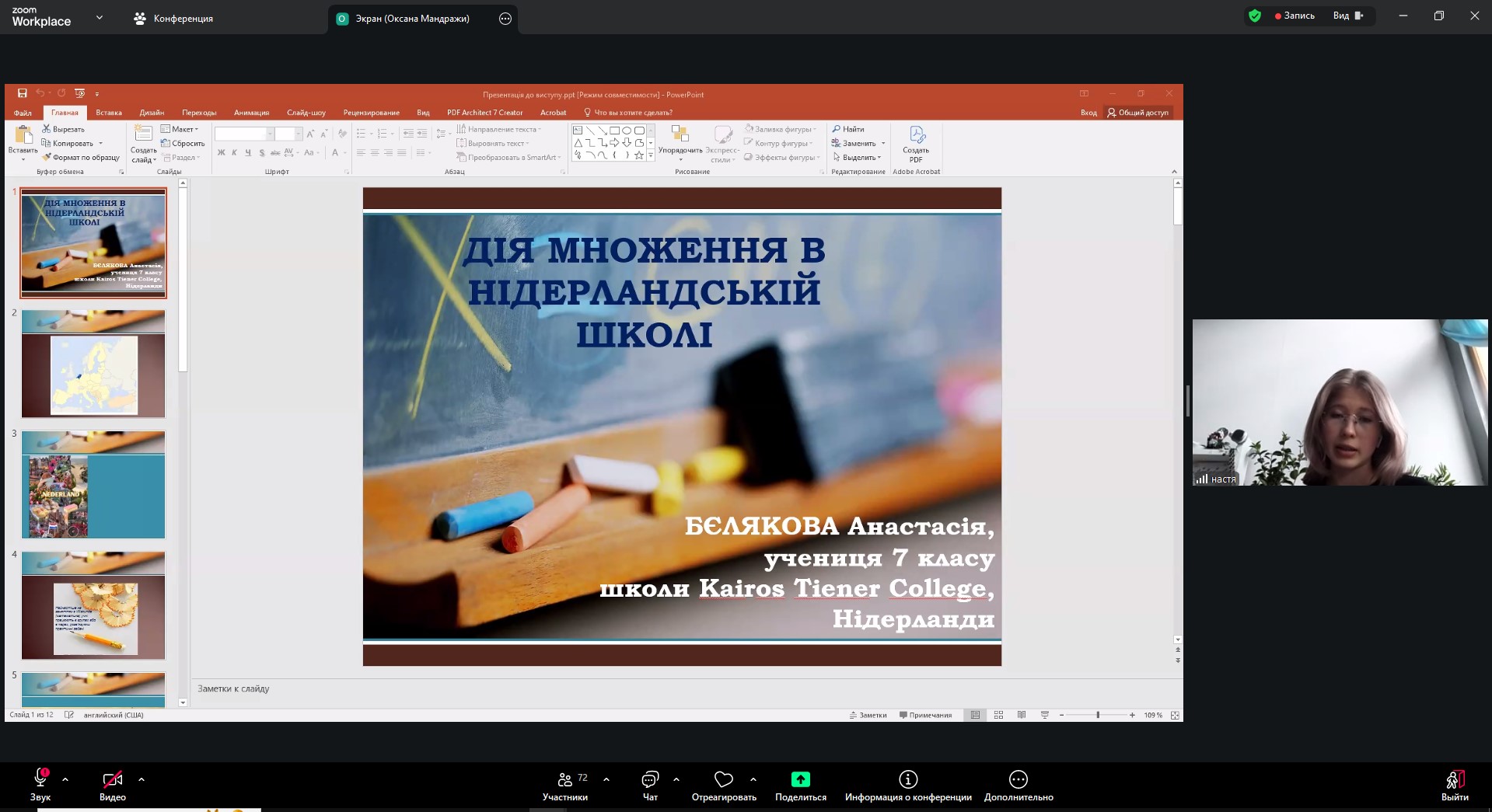Click the Выйти leave meeting icon
This screenshot has height=812, width=1492.
click(x=1455, y=779)
